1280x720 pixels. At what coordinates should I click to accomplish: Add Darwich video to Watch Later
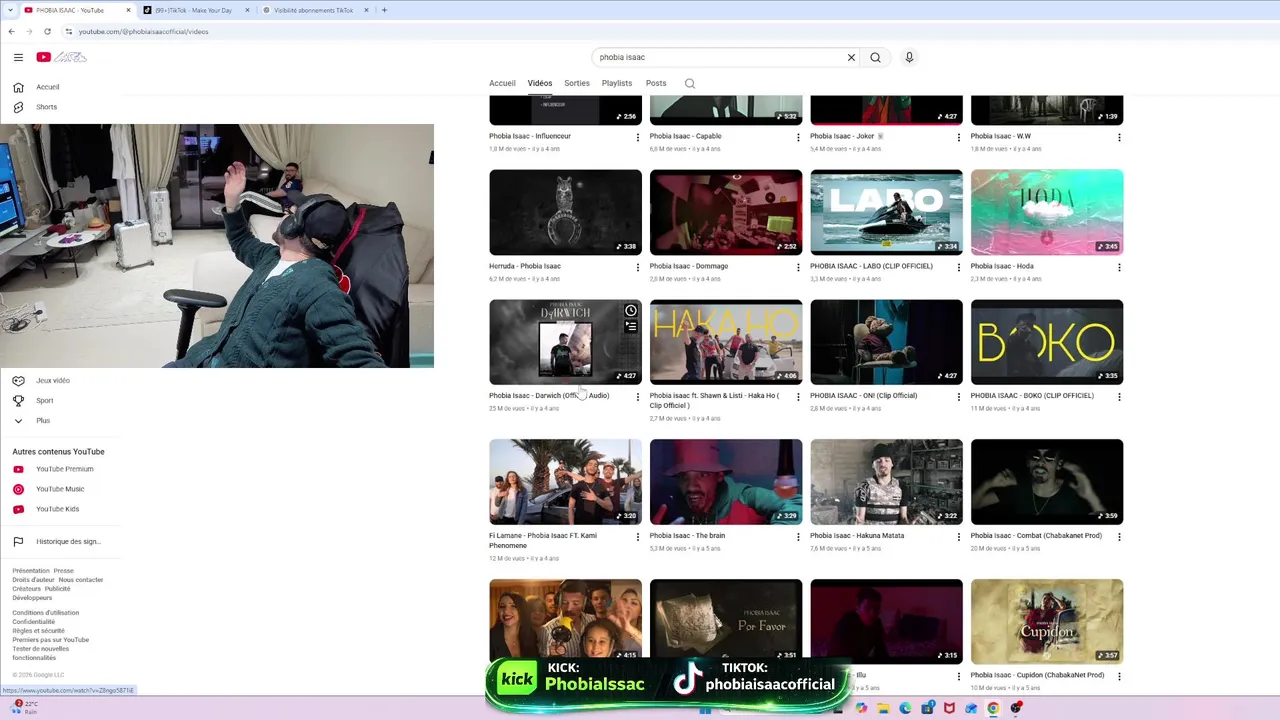(x=631, y=311)
